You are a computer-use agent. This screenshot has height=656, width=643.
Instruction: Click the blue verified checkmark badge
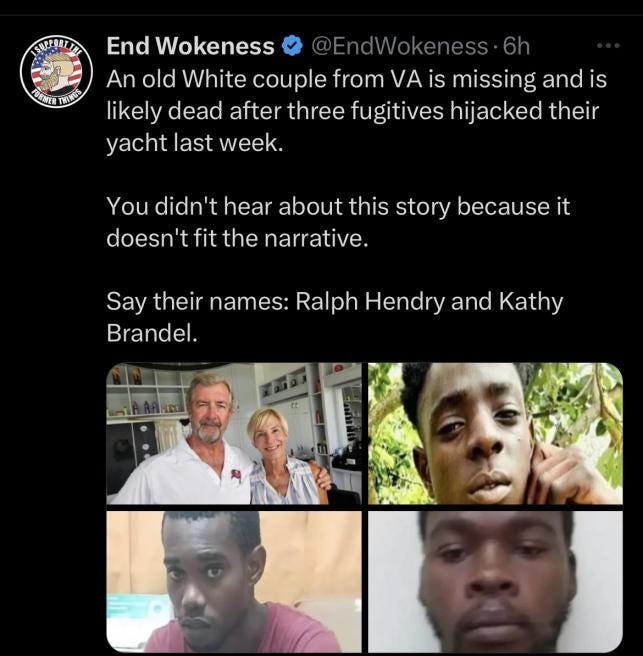[293, 46]
